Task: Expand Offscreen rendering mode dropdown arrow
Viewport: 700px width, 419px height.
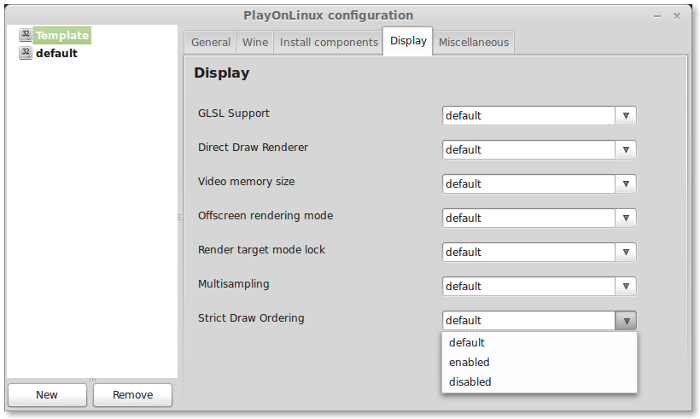Action: click(x=626, y=218)
